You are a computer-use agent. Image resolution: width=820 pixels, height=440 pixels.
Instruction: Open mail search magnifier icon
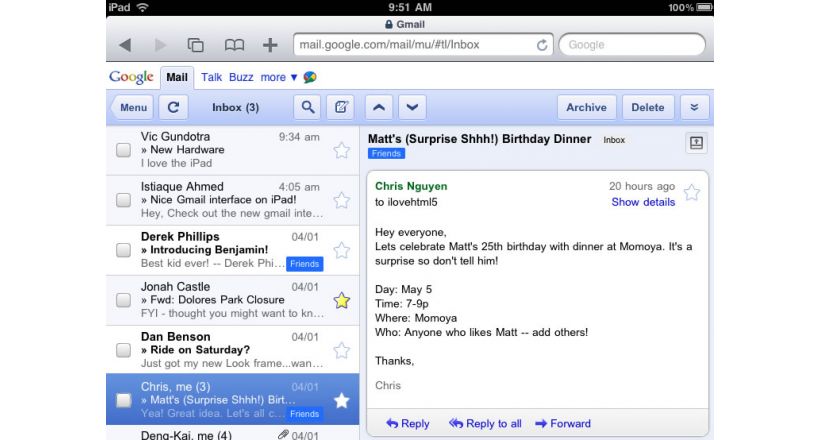pos(308,107)
